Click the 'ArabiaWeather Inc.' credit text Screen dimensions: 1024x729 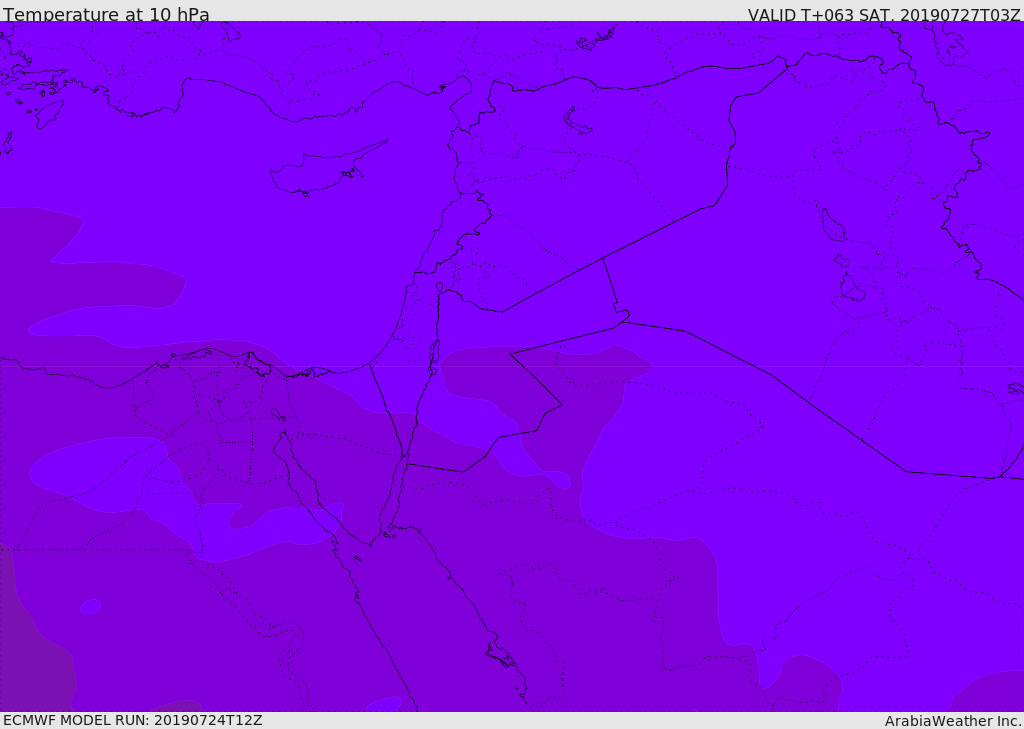point(953,721)
